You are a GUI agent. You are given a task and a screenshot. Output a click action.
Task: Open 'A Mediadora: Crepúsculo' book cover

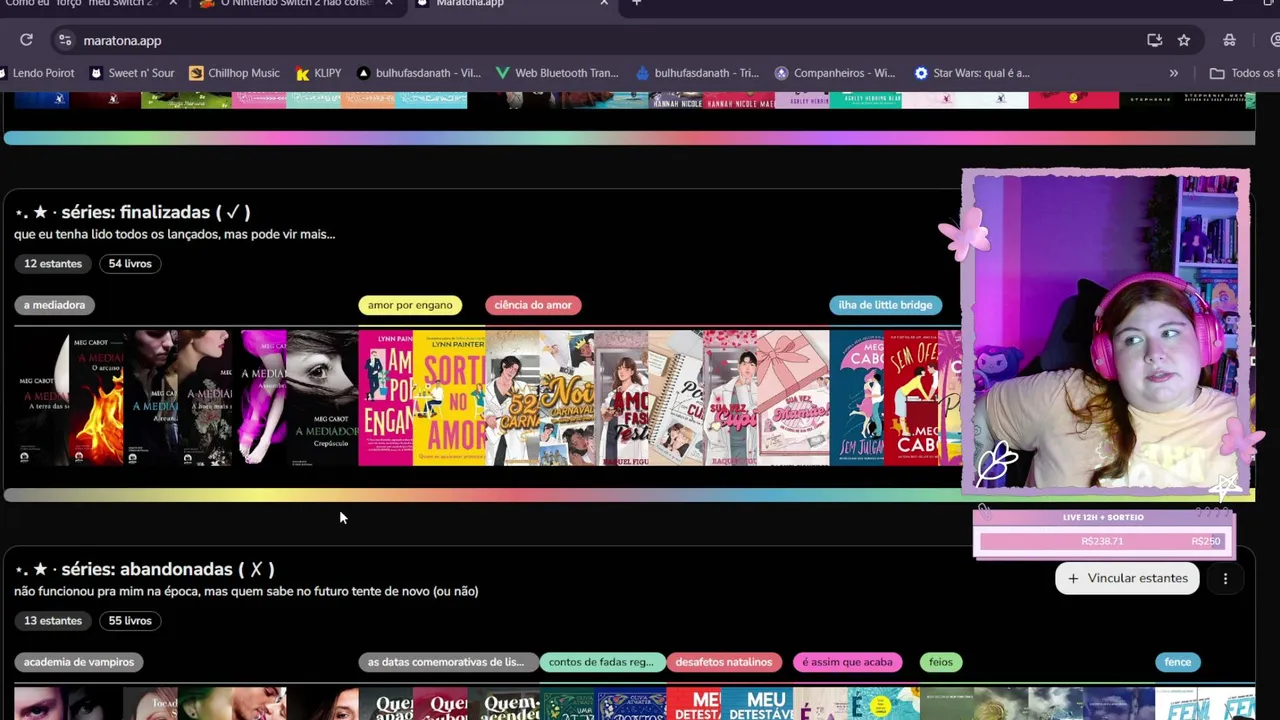pyautogui.click(x=322, y=398)
